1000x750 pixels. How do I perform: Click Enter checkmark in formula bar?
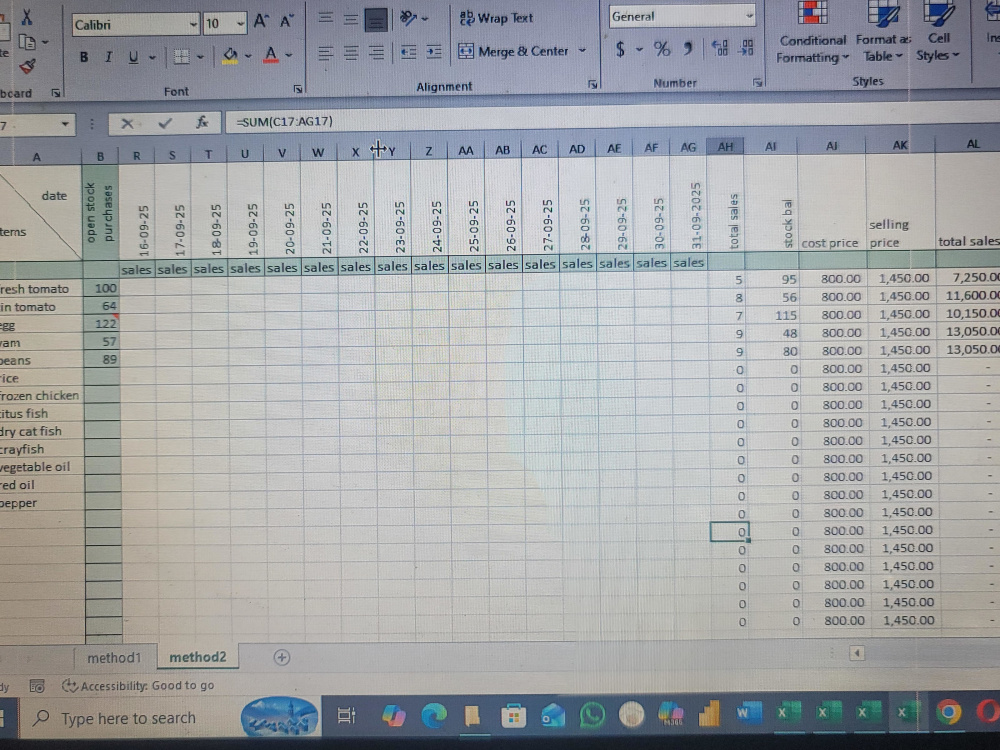[165, 123]
